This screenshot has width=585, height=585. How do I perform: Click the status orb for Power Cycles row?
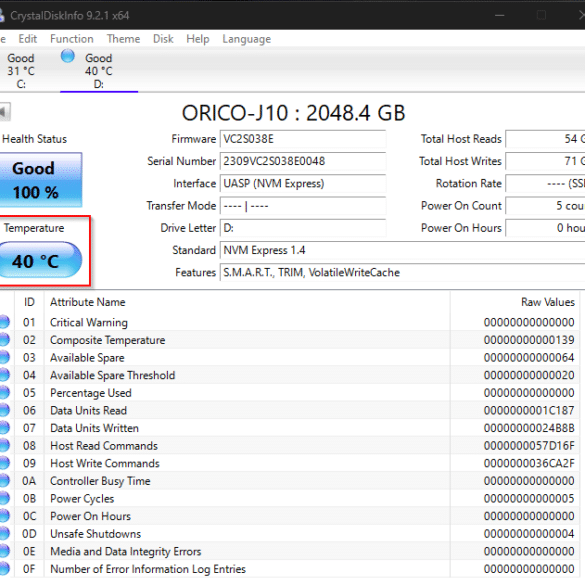[x=4, y=498]
